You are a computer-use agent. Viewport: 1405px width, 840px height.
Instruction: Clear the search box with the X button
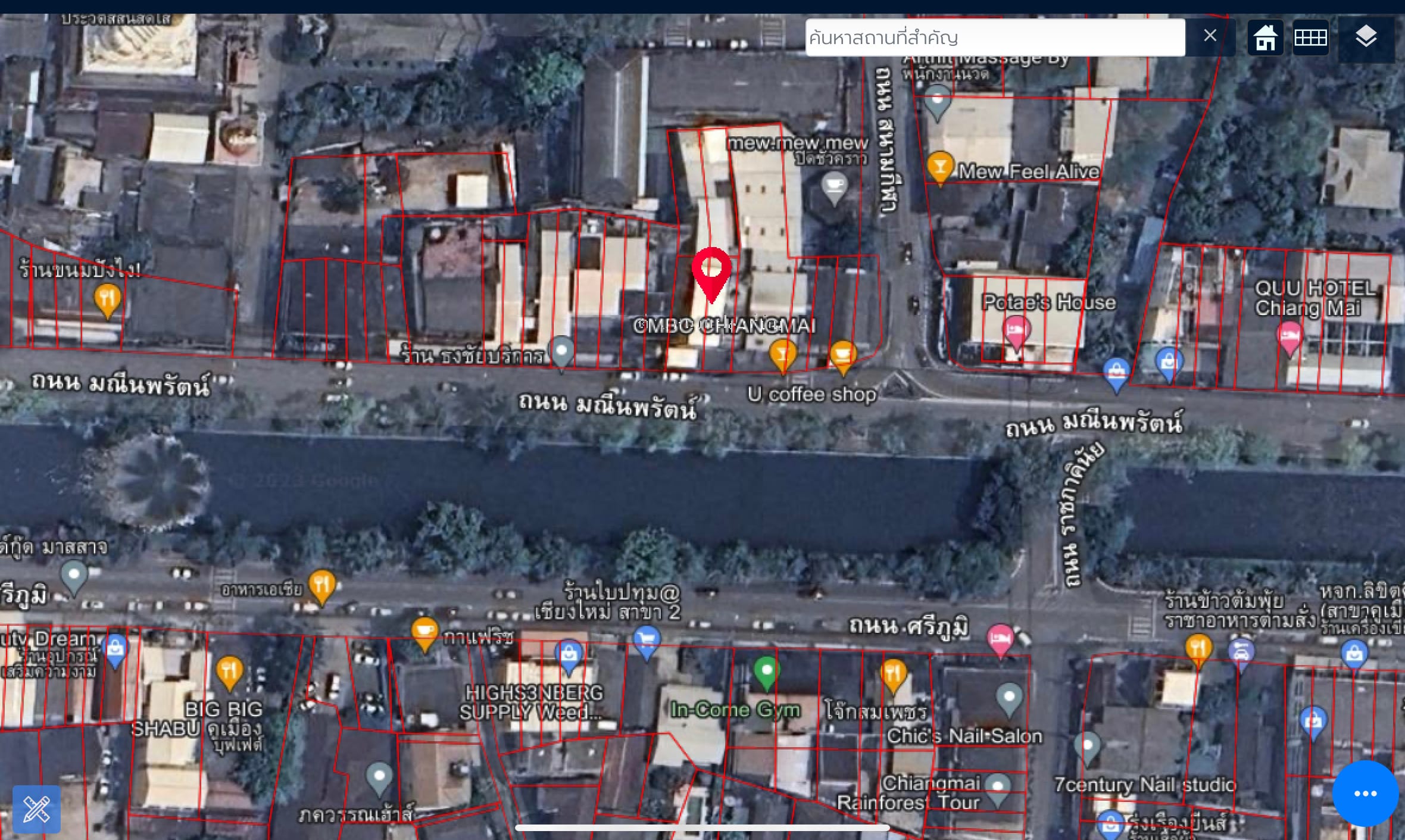tap(1210, 36)
